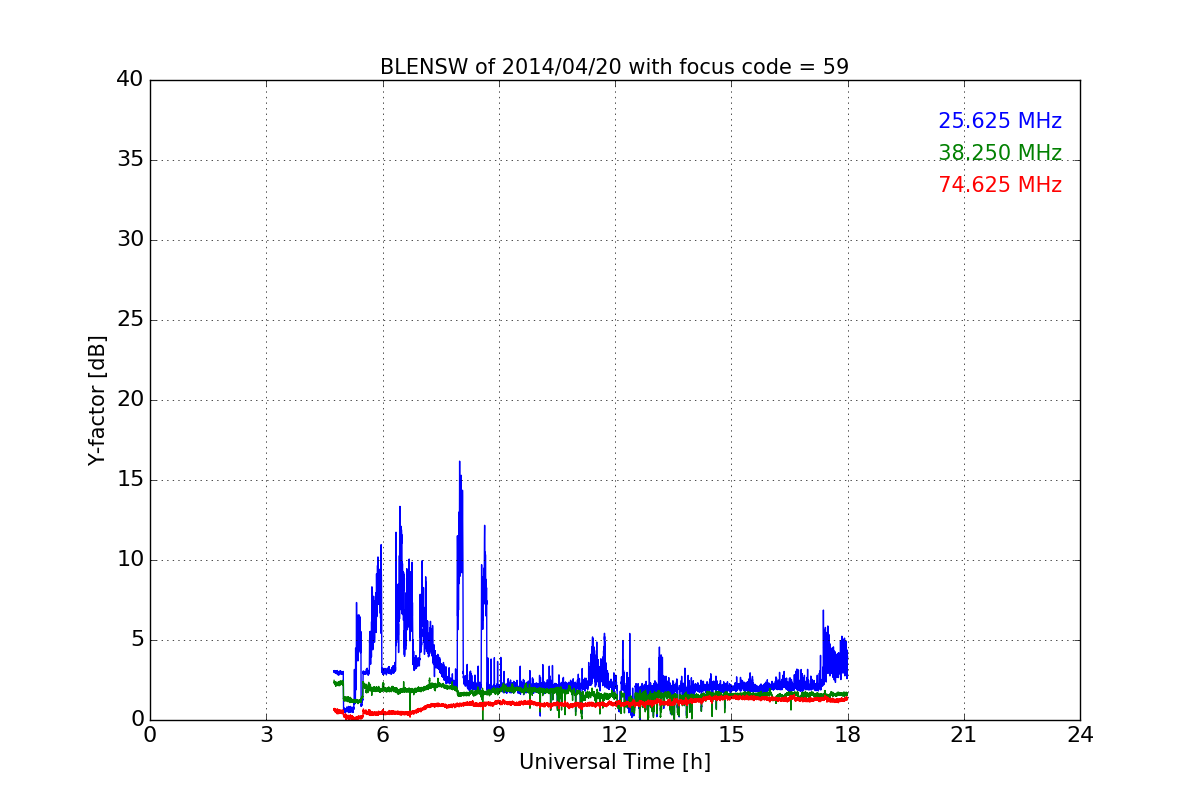Viewport: 1200px width, 800px height.
Task: Click the 'Y-factor [dB]' axis label
Action: coord(97,400)
